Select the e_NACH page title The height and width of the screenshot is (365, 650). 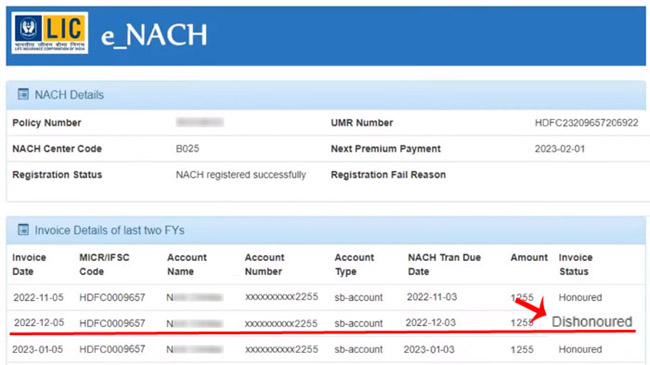pyautogui.click(x=154, y=35)
